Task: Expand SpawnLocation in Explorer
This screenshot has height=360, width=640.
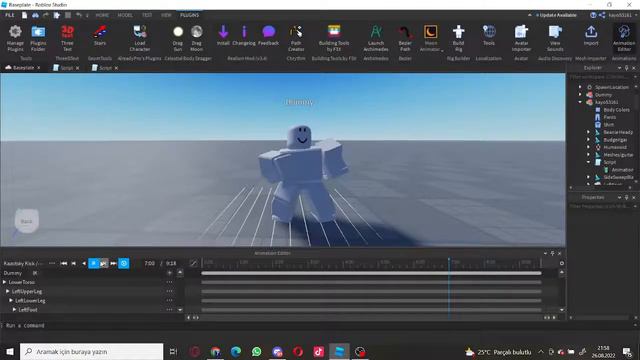Action: tap(580, 87)
